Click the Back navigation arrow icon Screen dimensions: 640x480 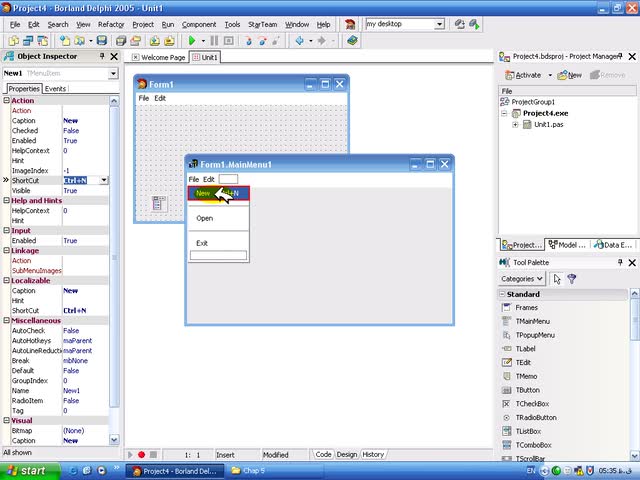[x=300, y=41]
